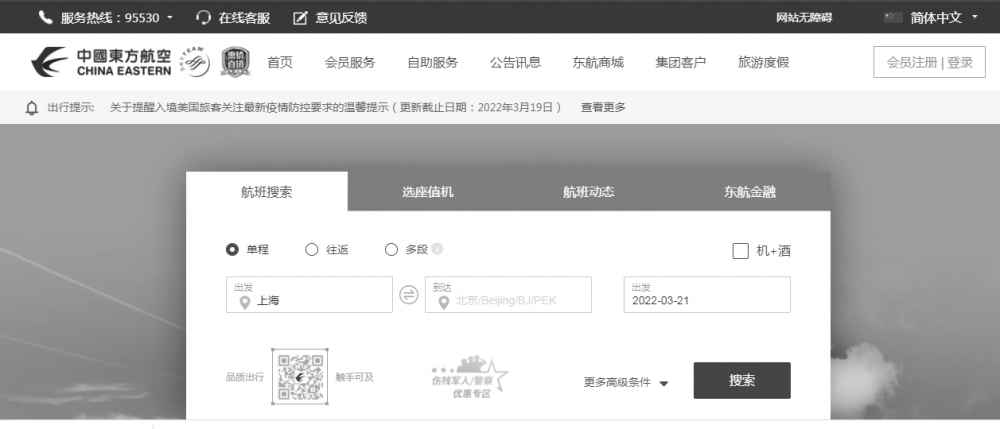
Task: Open the departure date 2022-03-21 picker
Action: coord(707,294)
